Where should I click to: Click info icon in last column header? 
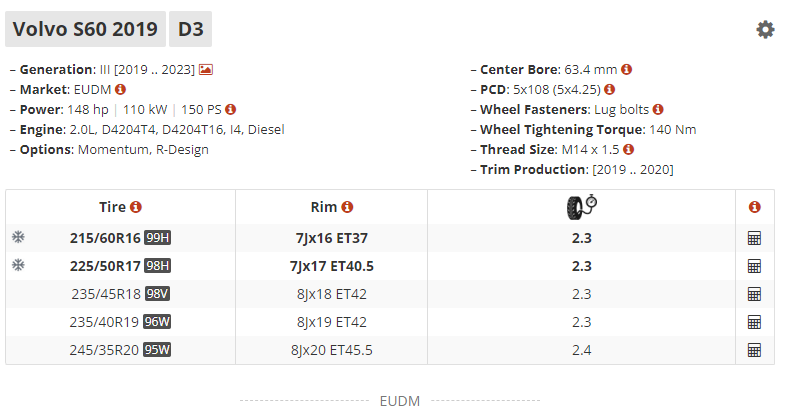(755, 207)
